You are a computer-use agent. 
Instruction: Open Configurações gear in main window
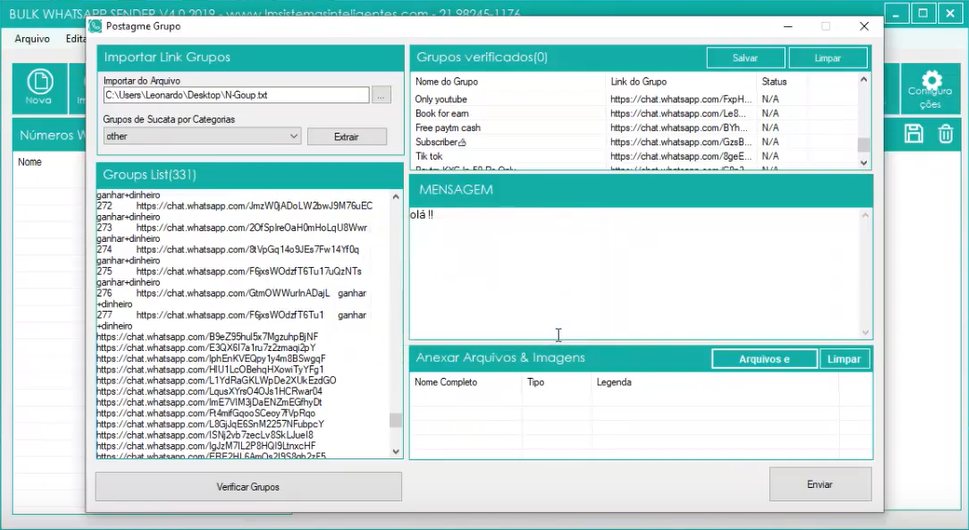pos(930,90)
